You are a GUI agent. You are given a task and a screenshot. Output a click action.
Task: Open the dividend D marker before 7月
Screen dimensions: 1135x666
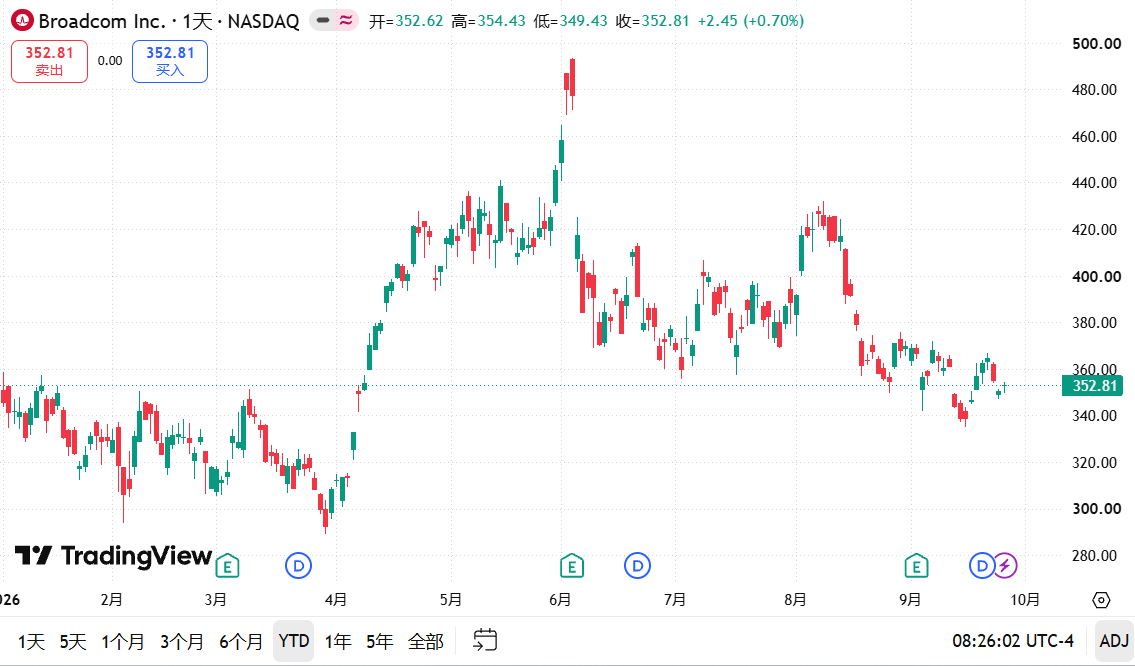coord(638,565)
